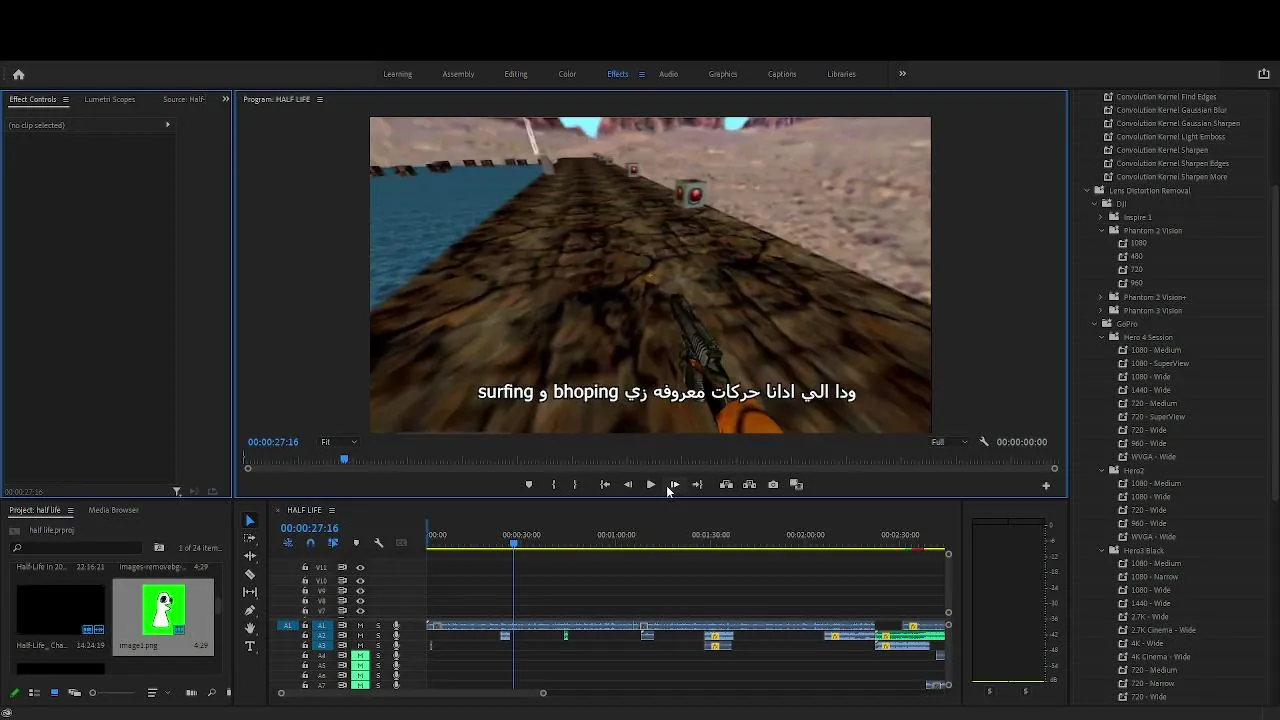Image resolution: width=1280 pixels, height=720 pixels.
Task: Click the Program monitor playhead marker
Action: click(x=344, y=459)
